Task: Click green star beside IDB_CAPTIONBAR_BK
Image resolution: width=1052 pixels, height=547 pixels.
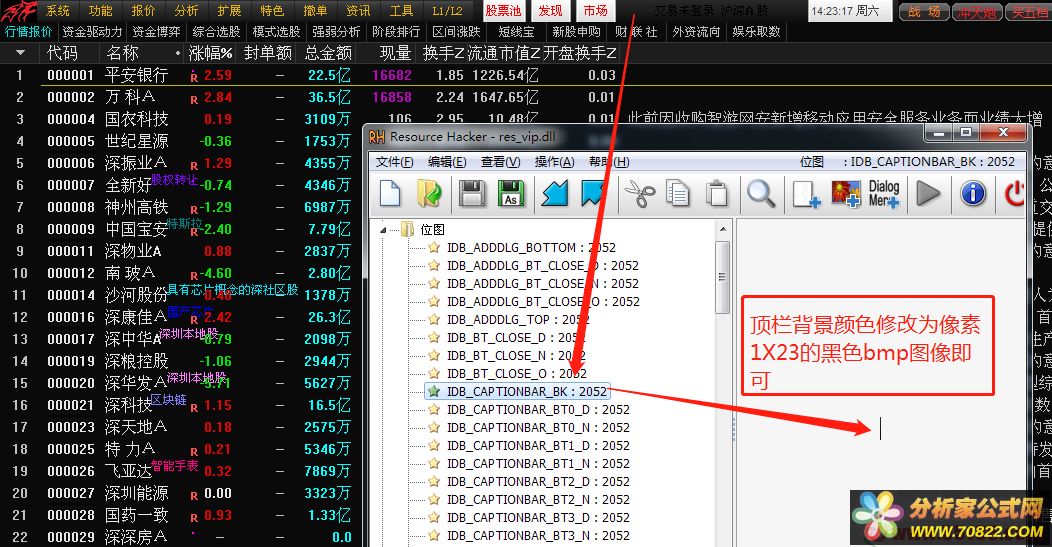Action: (x=434, y=391)
